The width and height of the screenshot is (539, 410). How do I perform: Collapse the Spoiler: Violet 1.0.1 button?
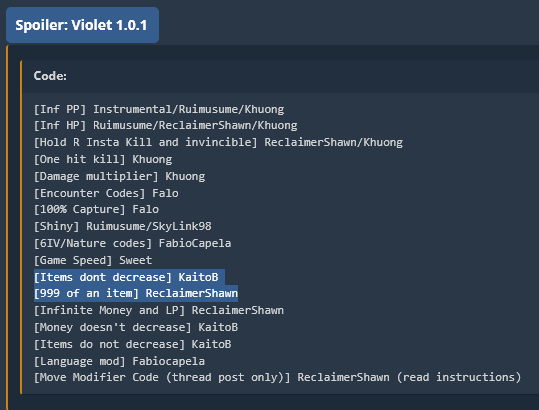[x=82, y=25]
